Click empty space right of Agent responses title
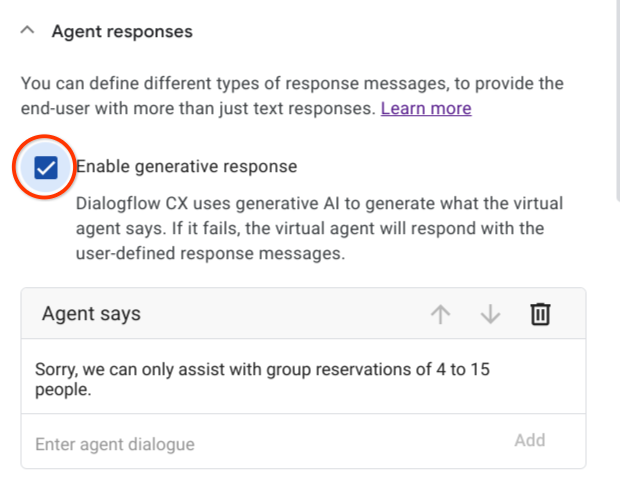620x488 pixels. (400, 31)
